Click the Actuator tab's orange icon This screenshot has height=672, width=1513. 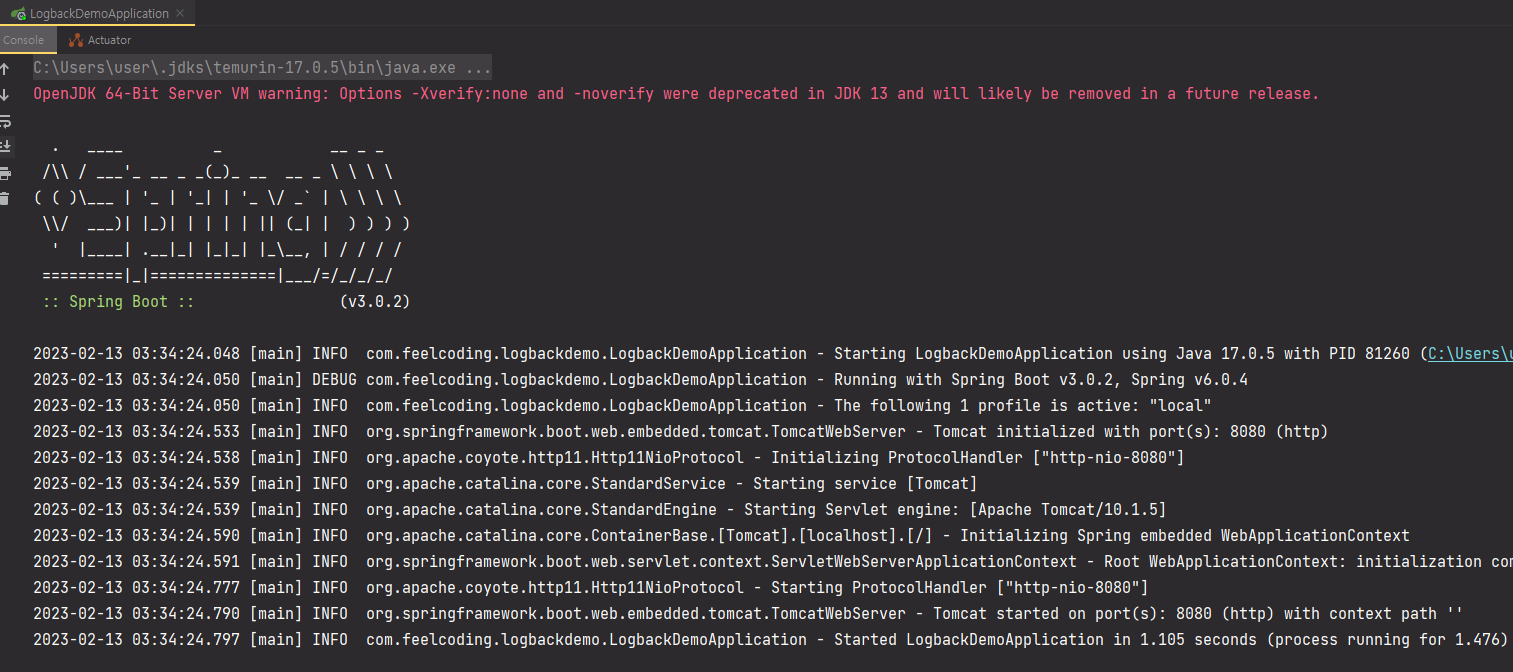pyautogui.click(x=76, y=40)
